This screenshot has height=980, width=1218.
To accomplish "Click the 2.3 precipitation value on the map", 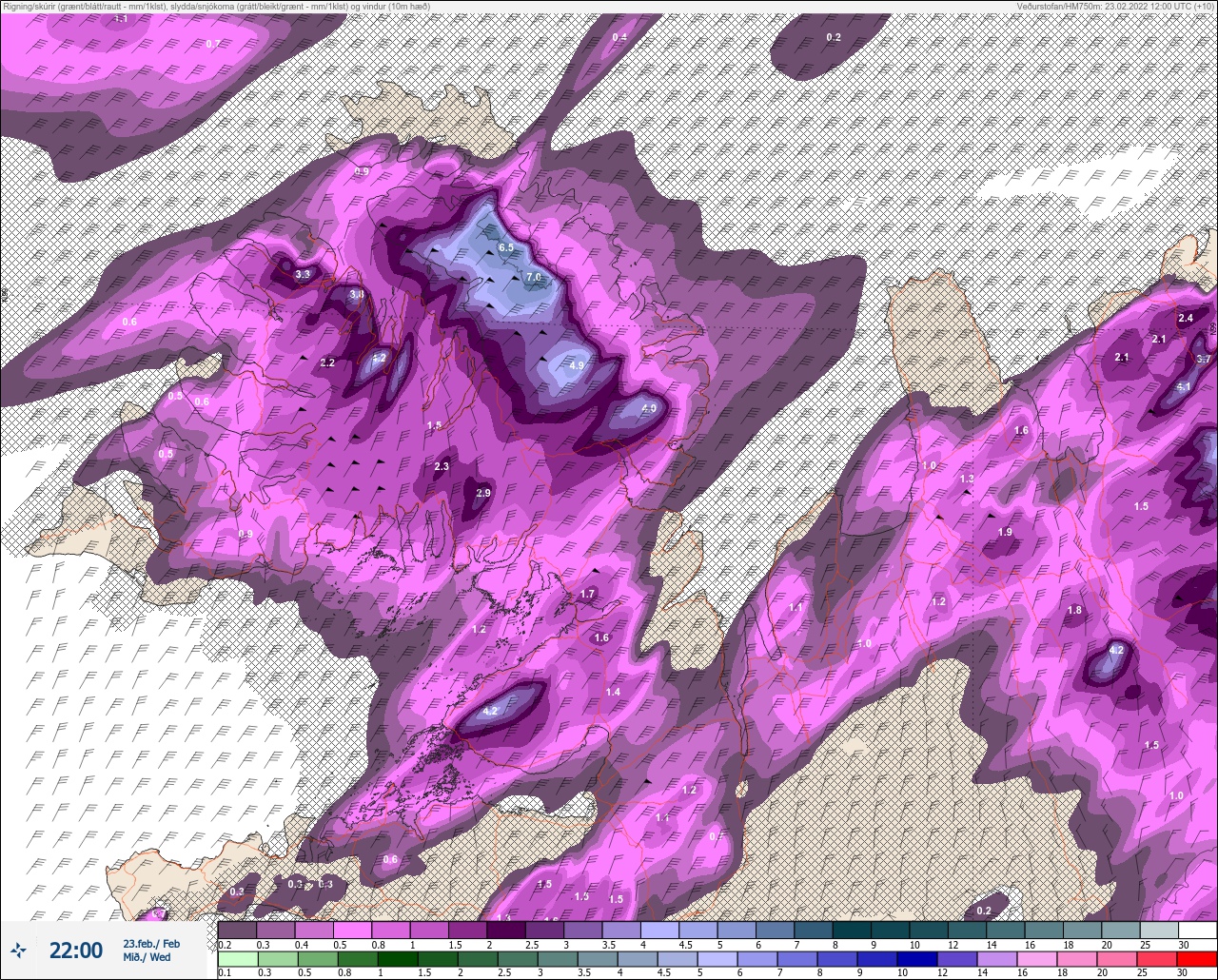I will click(x=442, y=466).
